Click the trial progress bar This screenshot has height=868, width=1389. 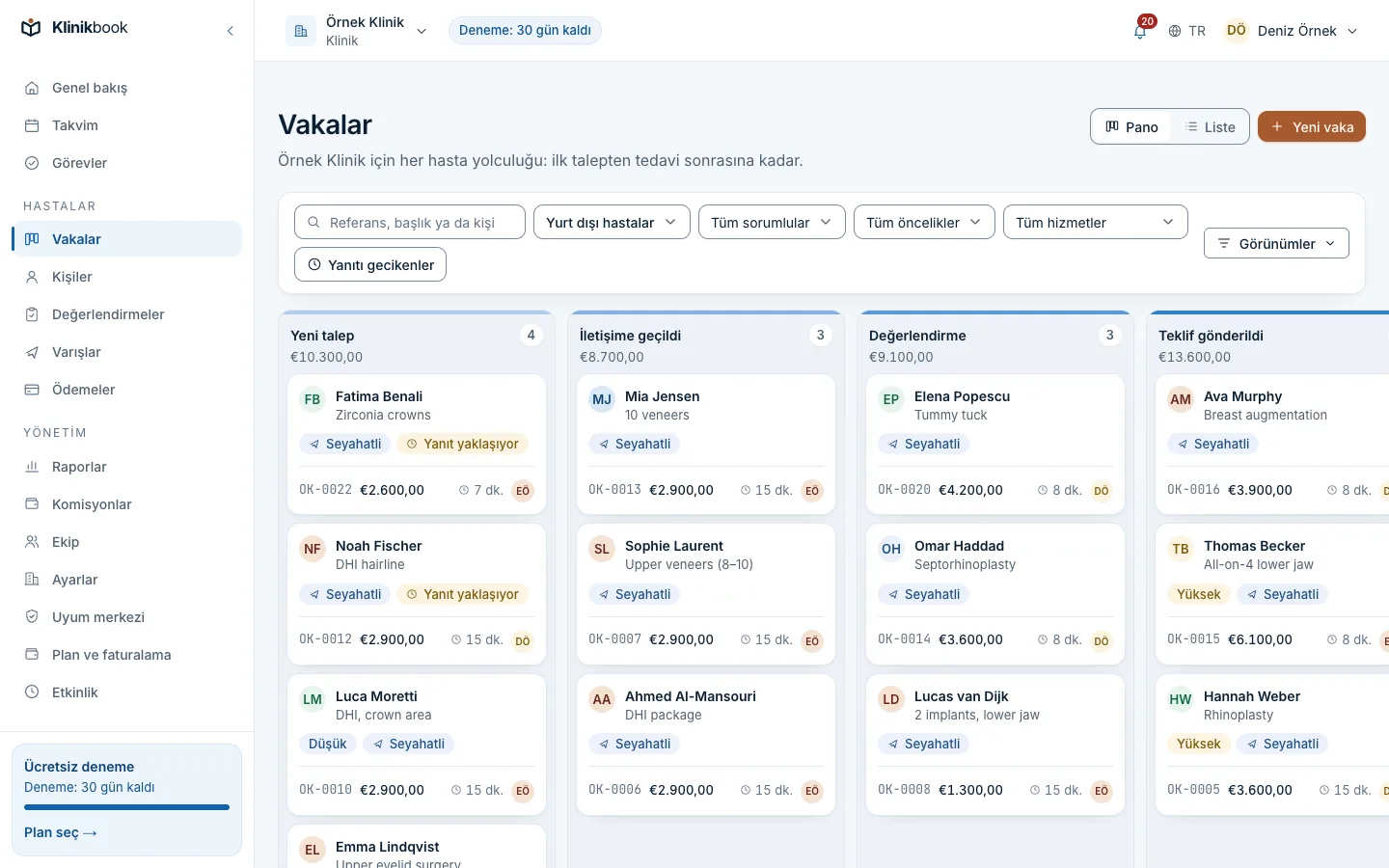[x=126, y=807]
